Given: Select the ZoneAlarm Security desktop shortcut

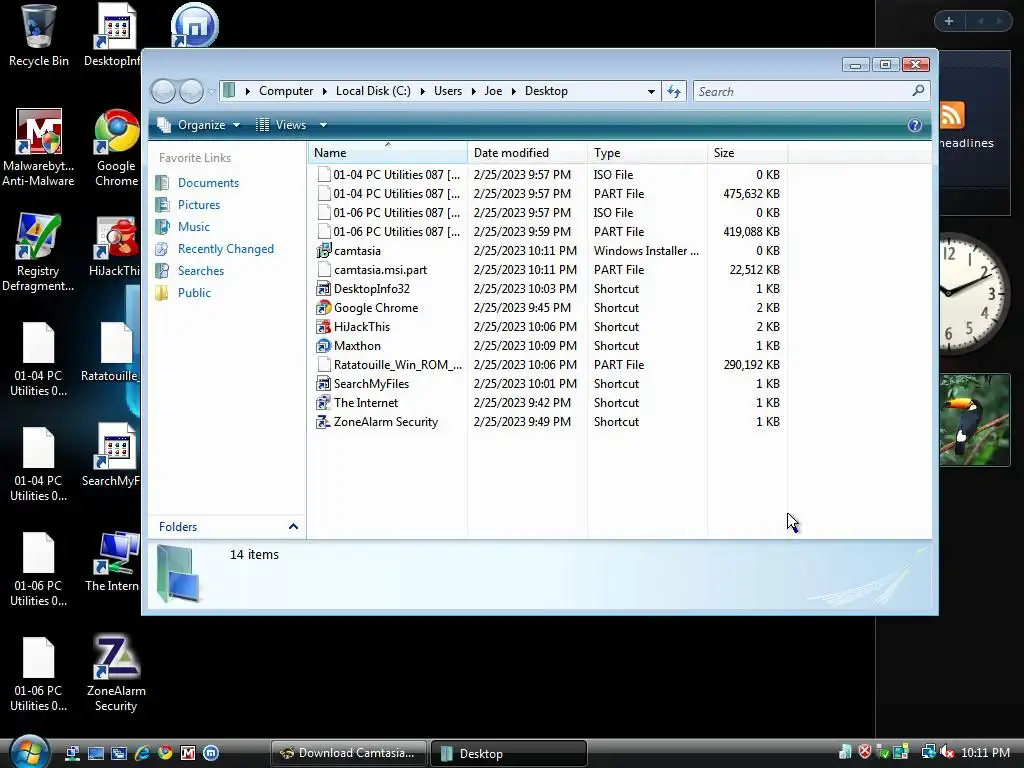Looking at the screenshot, I should (116, 673).
